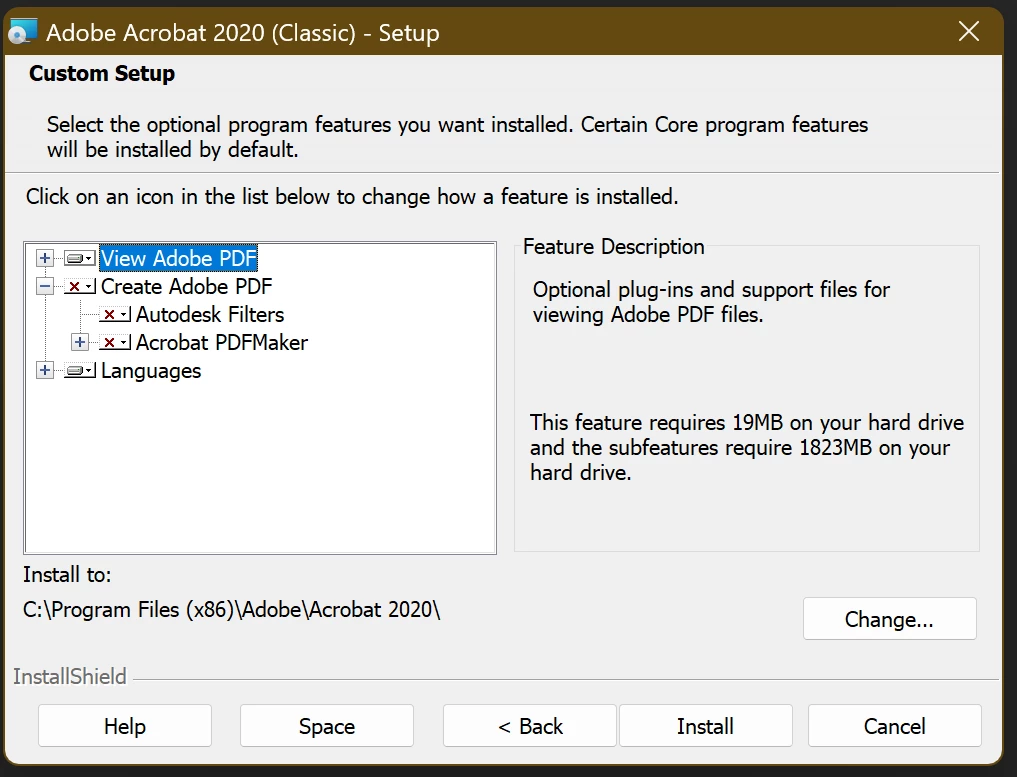Open red X icon for Create Adobe PDF
Image resolution: width=1017 pixels, height=777 pixels.
[80, 286]
